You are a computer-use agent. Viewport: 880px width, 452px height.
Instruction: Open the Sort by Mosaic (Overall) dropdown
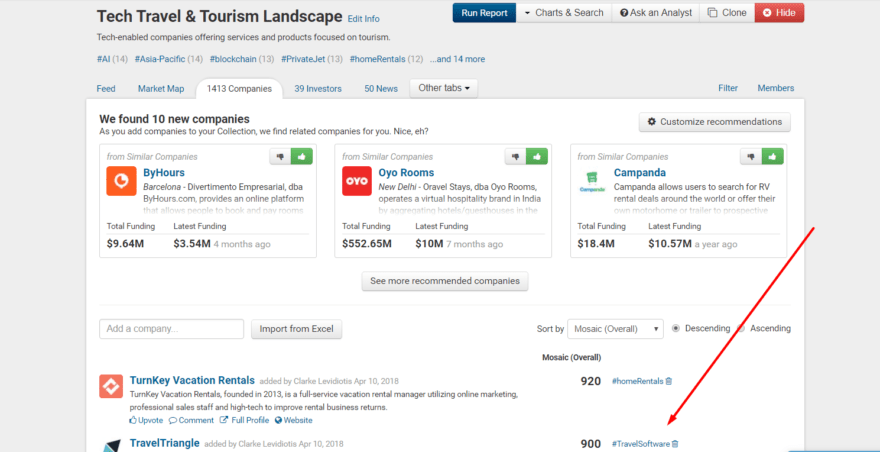coord(615,329)
